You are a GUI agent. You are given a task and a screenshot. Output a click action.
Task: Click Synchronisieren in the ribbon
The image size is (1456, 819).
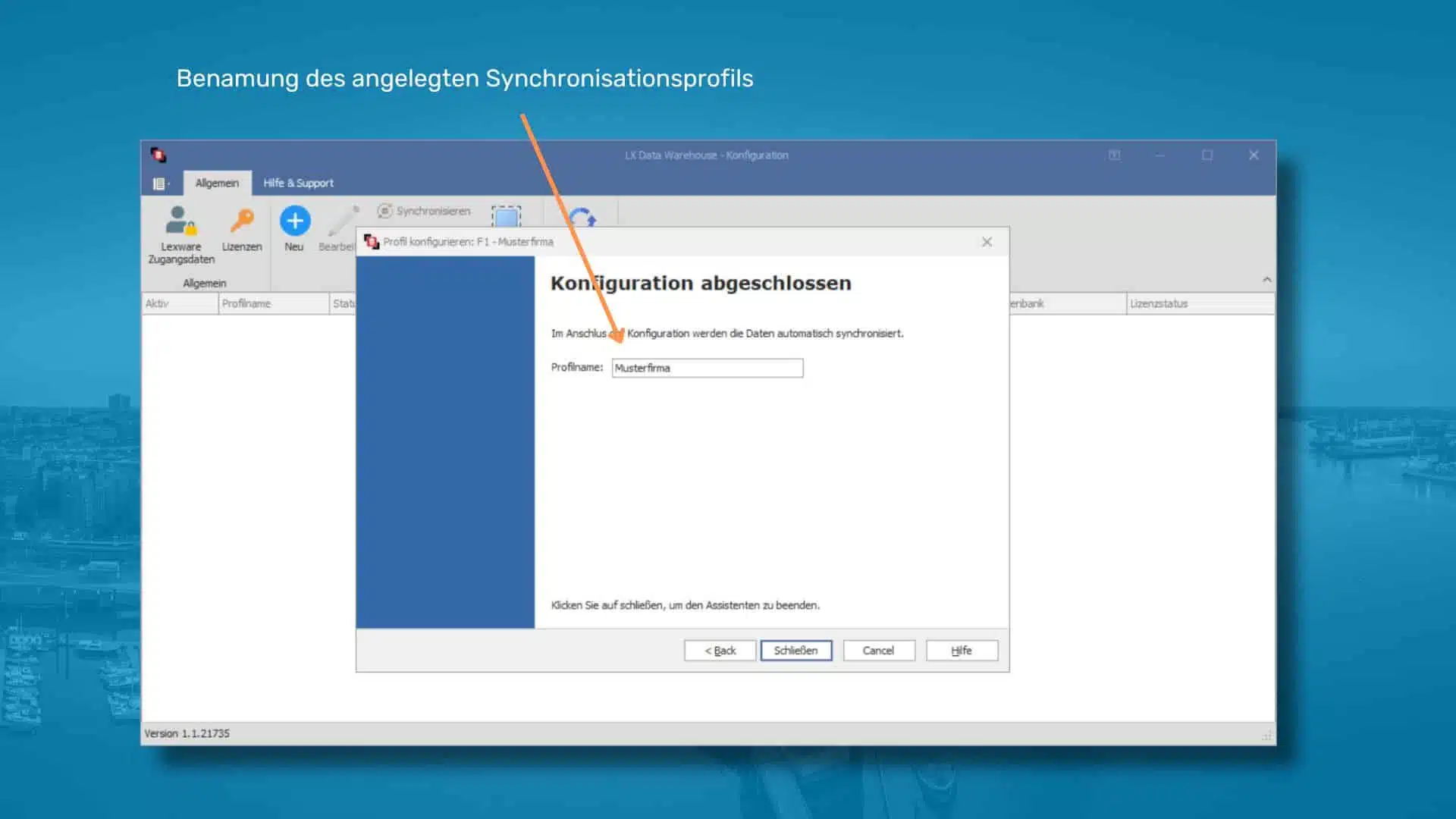pos(425,211)
